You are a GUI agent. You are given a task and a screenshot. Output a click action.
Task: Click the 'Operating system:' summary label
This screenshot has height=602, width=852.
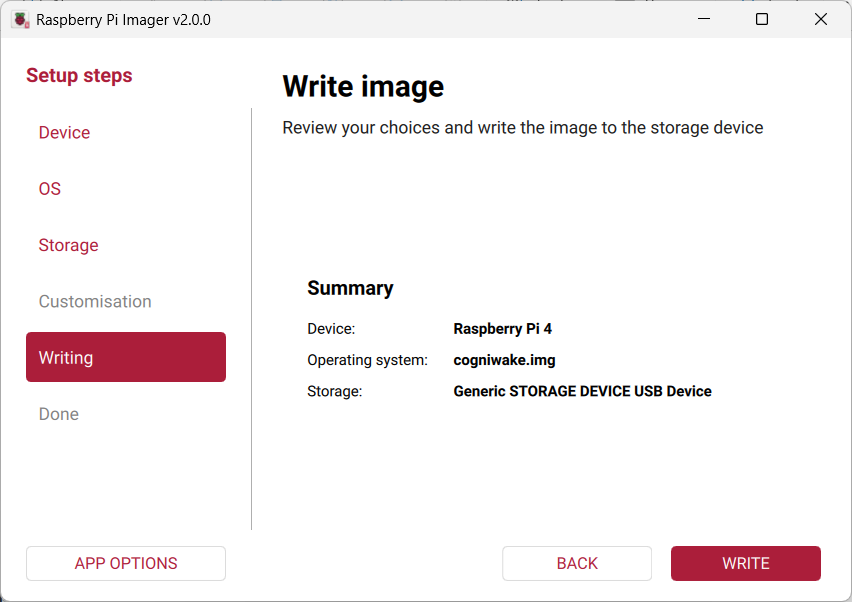(x=367, y=360)
